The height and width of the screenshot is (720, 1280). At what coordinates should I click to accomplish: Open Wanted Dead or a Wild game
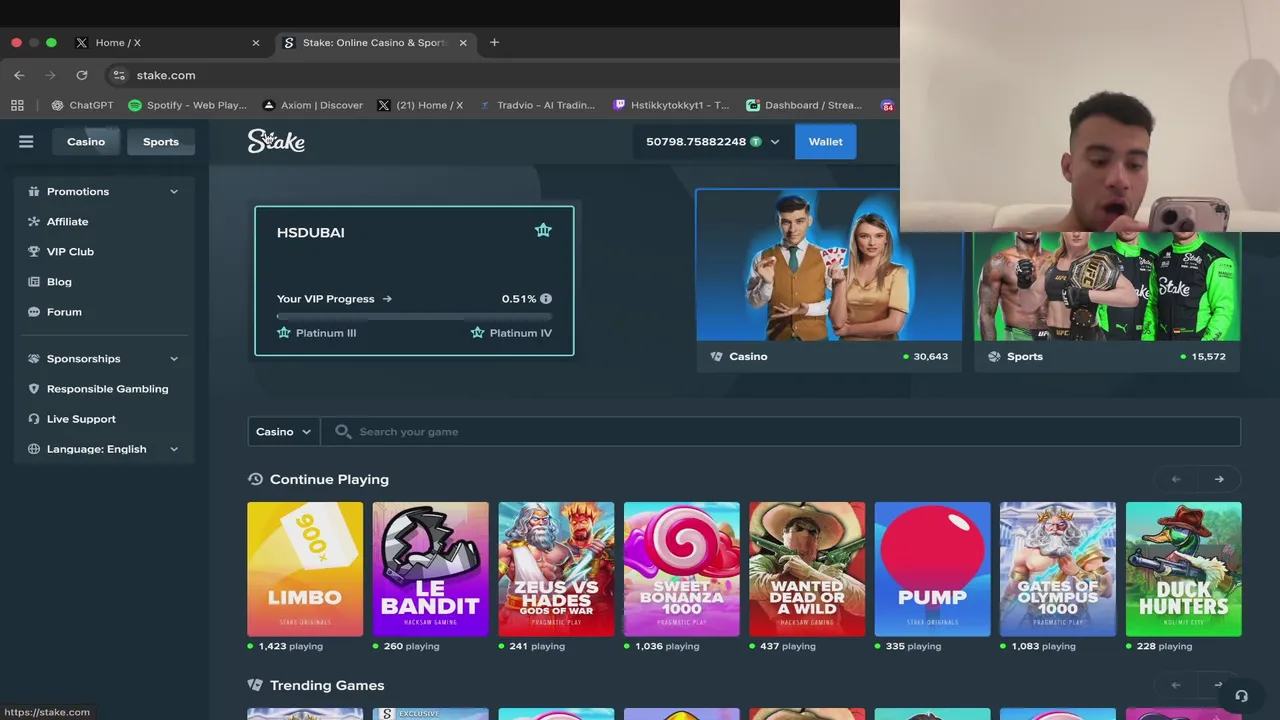point(807,569)
